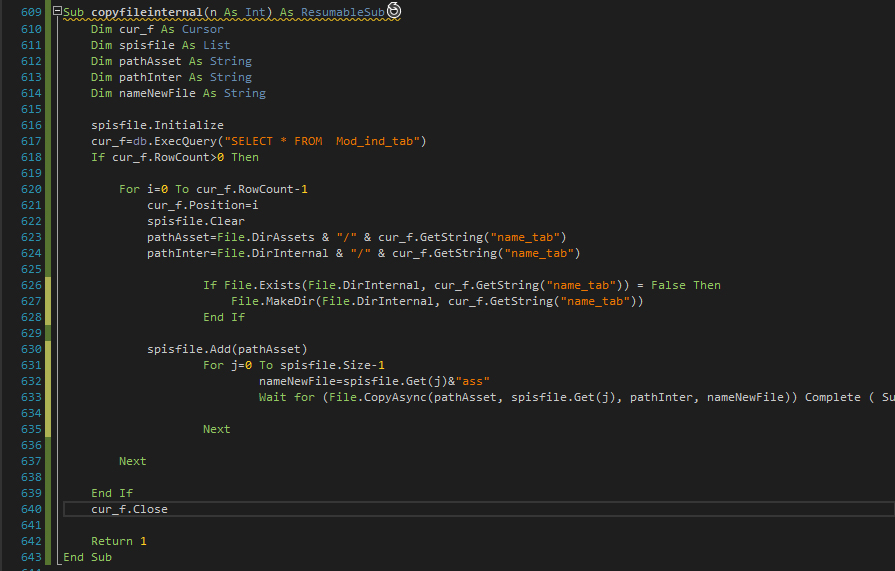Click the 'End Sub' line
Viewport: 895px width, 571px height.
point(87,557)
